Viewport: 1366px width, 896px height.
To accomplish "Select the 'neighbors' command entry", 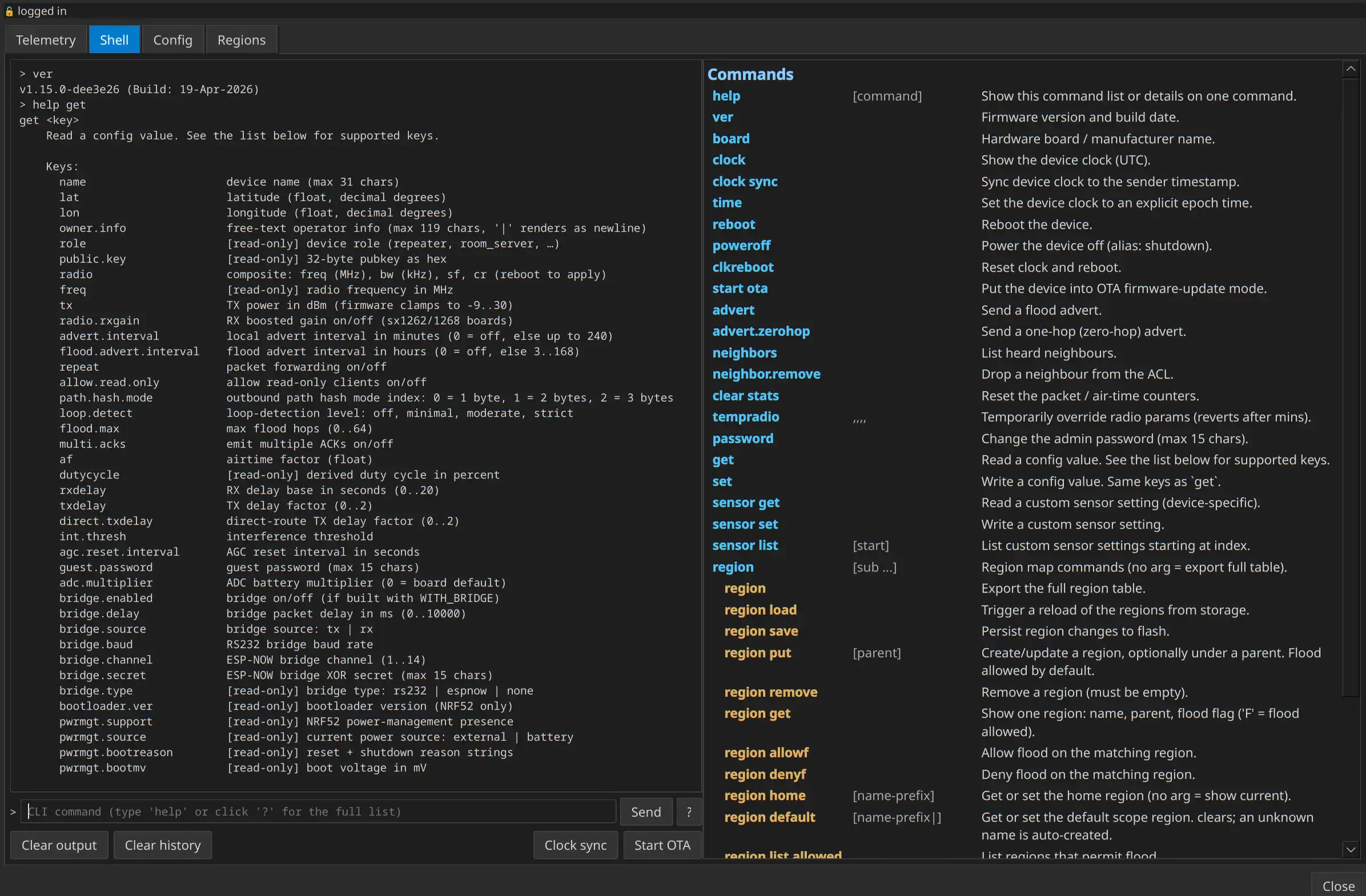I will pos(745,353).
